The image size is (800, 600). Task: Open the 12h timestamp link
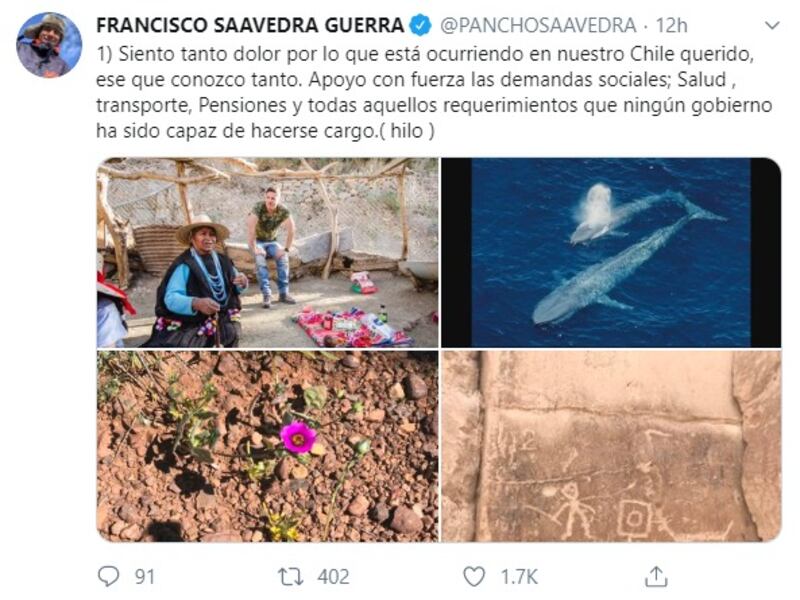point(671,26)
